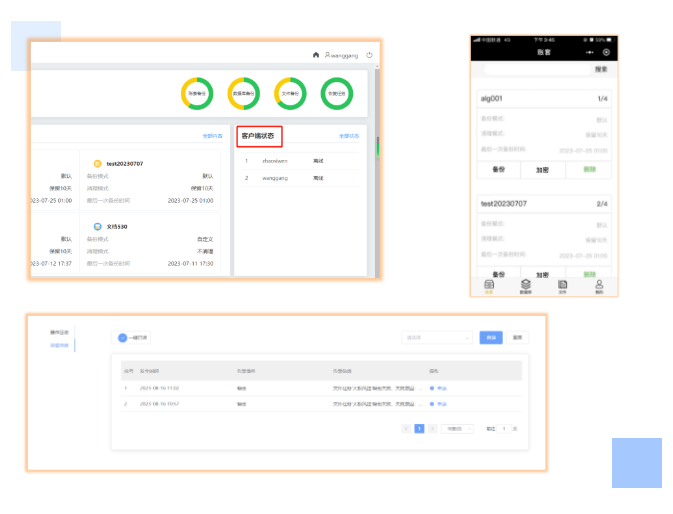Select operation log sidebar item
The image size is (673, 514).
tap(59, 333)
